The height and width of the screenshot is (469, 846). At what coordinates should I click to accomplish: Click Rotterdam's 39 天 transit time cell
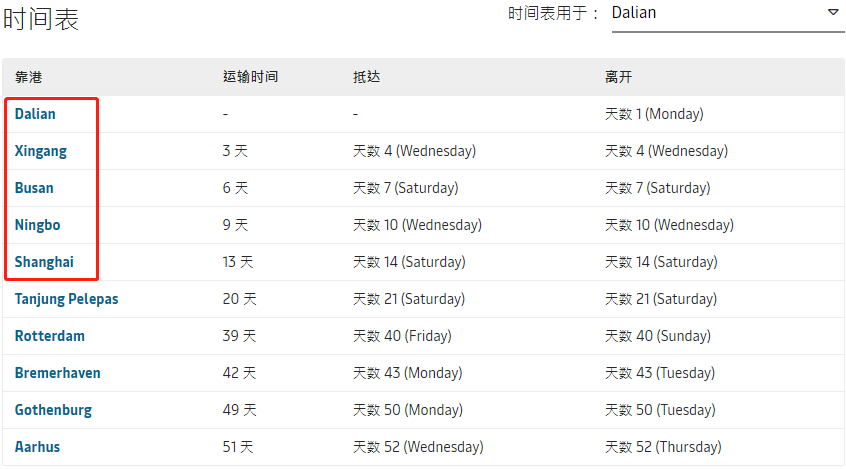pos(239,336)
